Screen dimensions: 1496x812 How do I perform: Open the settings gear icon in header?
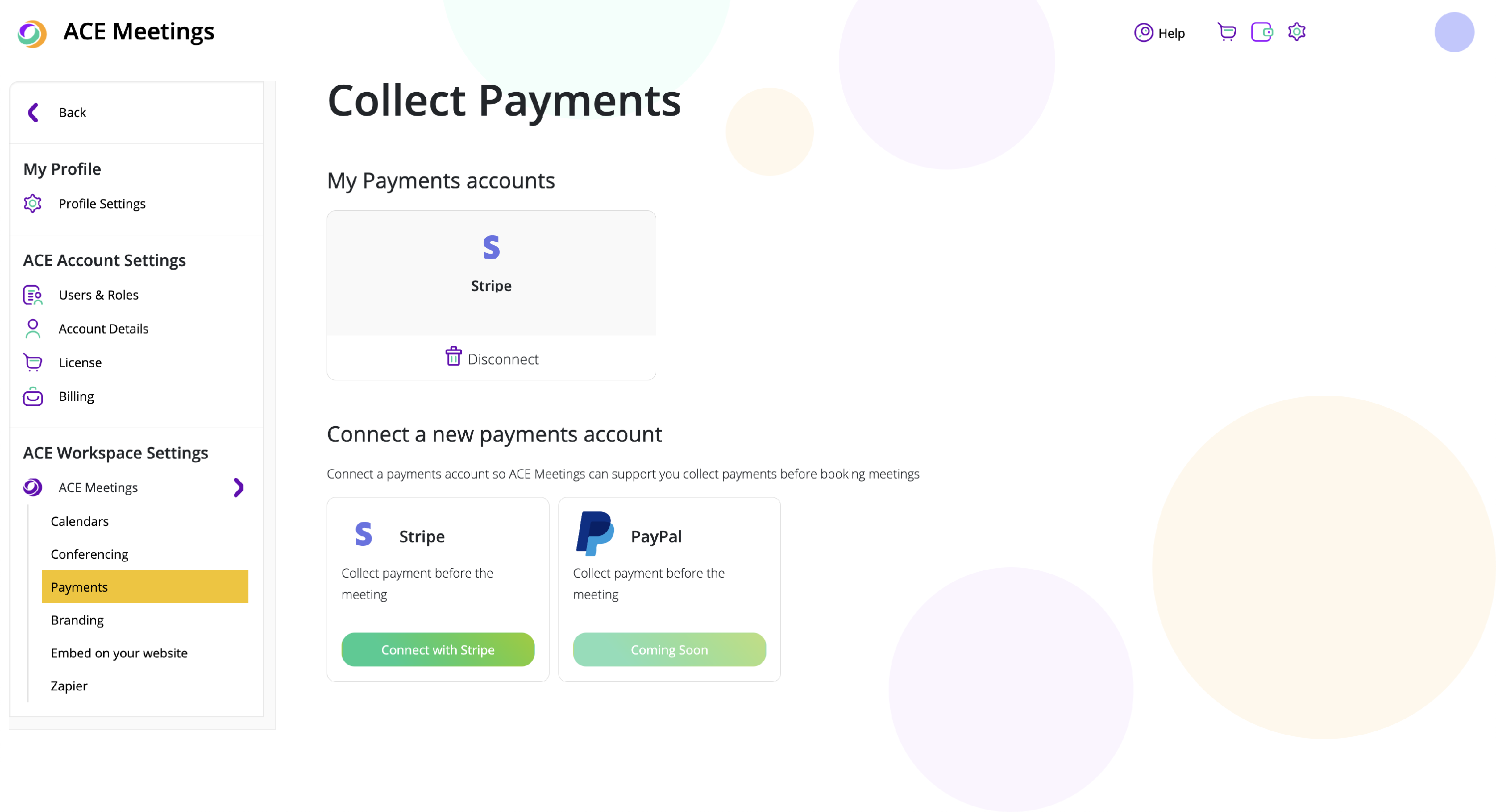point(1296,32)
